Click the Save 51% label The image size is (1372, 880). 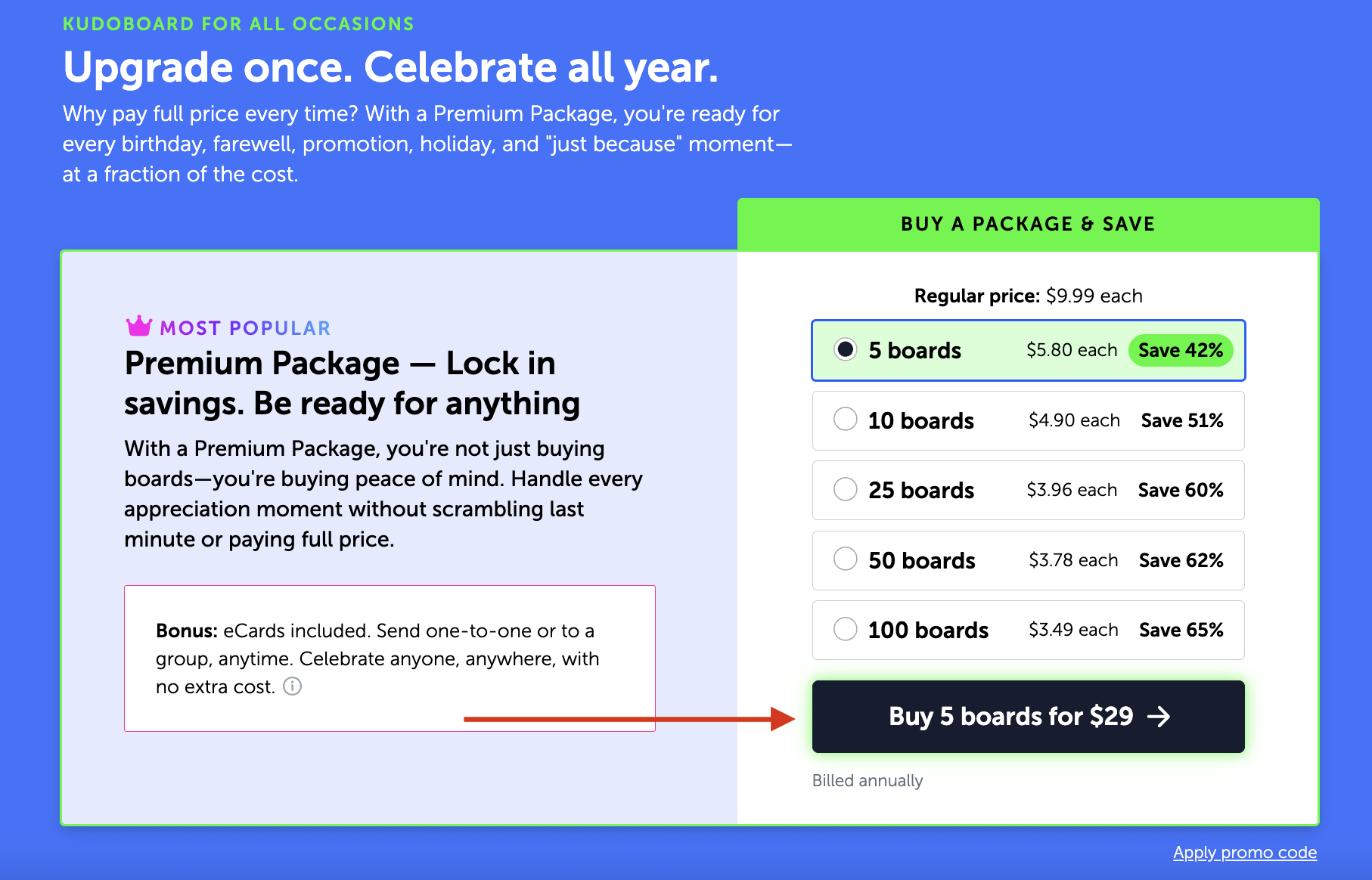click(1182, 420)
